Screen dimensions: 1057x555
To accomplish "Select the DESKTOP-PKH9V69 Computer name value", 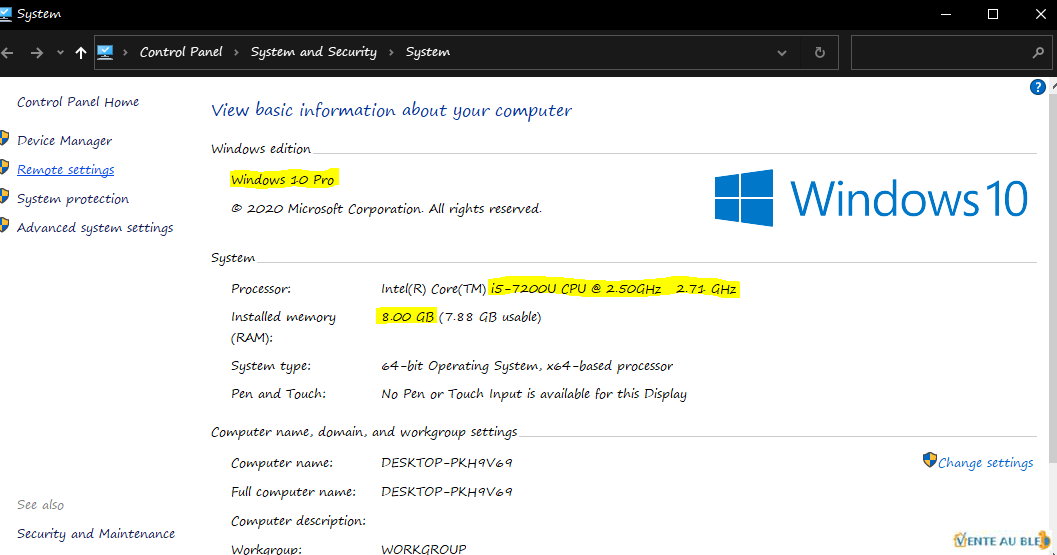I will (447, 463).
